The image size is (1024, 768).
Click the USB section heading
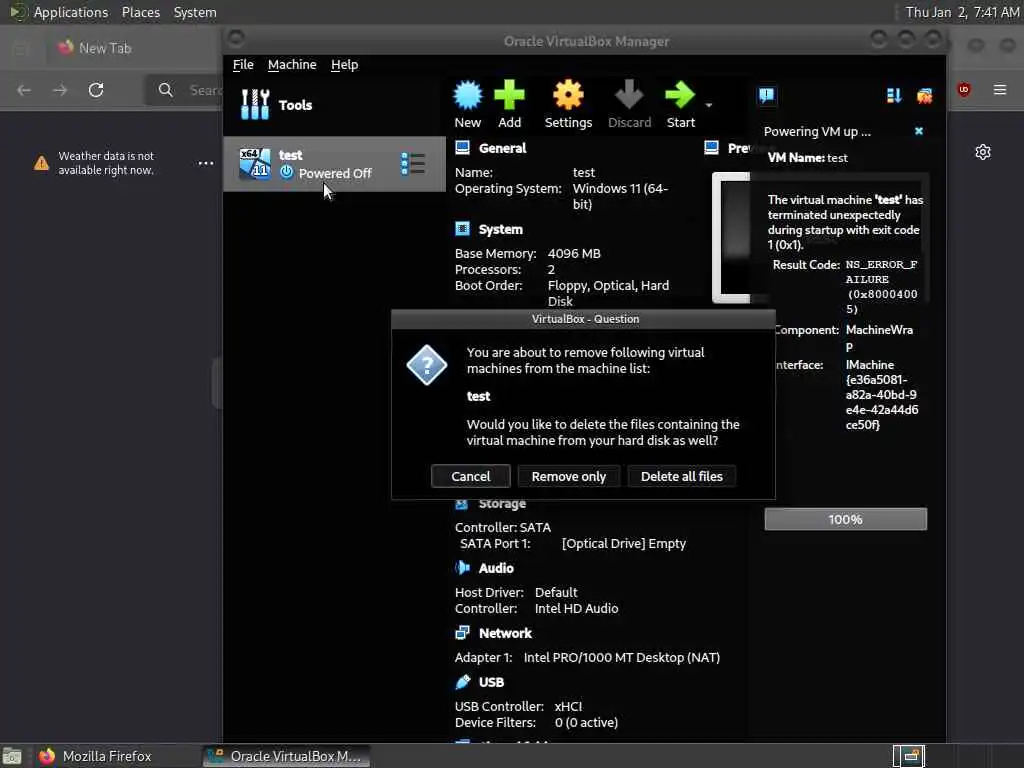pos(491,682)
